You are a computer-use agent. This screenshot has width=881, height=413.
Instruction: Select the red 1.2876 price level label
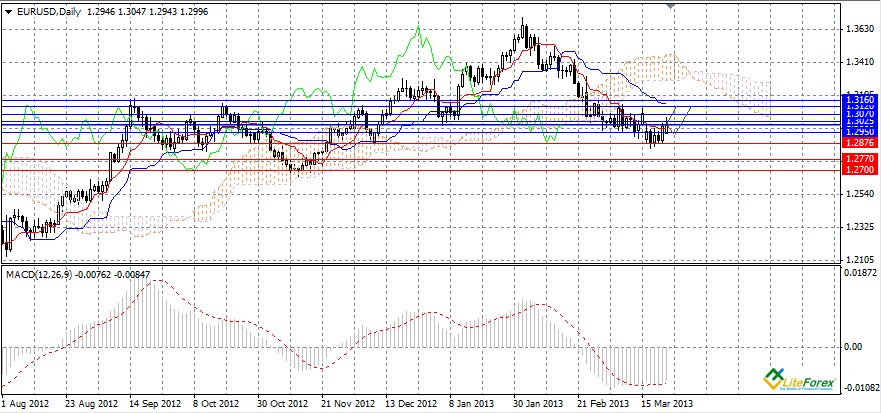pyautogui.click(x=859, y=145)
